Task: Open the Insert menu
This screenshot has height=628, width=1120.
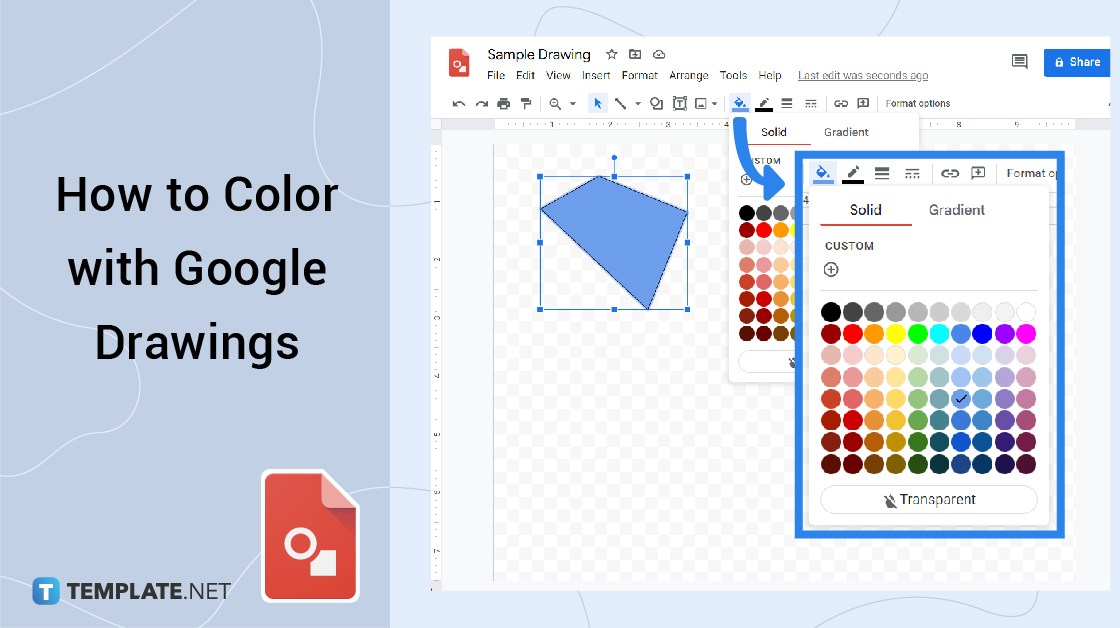Action: (x=596, y=75)
